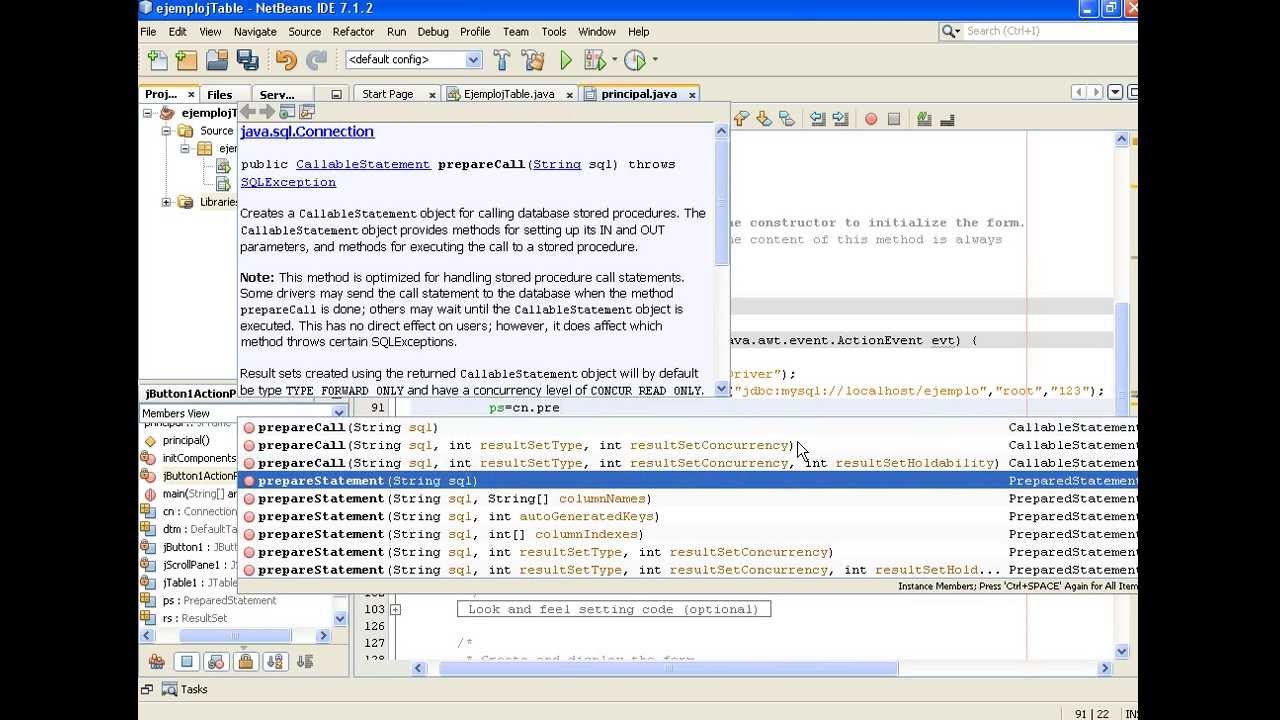Screen dimensions: 1280x720
Task: Click the Profile Project icon
Action: (634, 60)
